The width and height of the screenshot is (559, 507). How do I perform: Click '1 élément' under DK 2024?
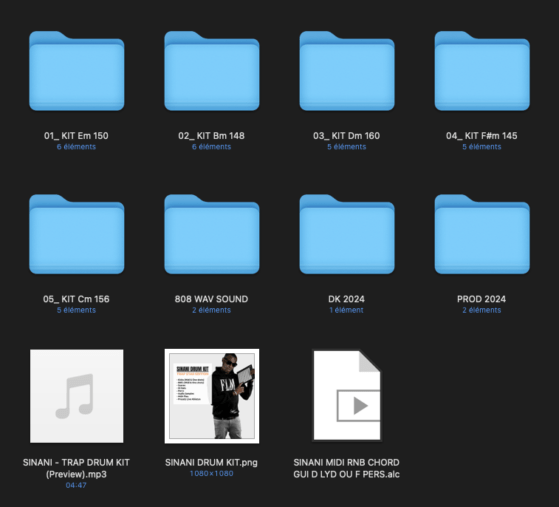pos(347,310)
